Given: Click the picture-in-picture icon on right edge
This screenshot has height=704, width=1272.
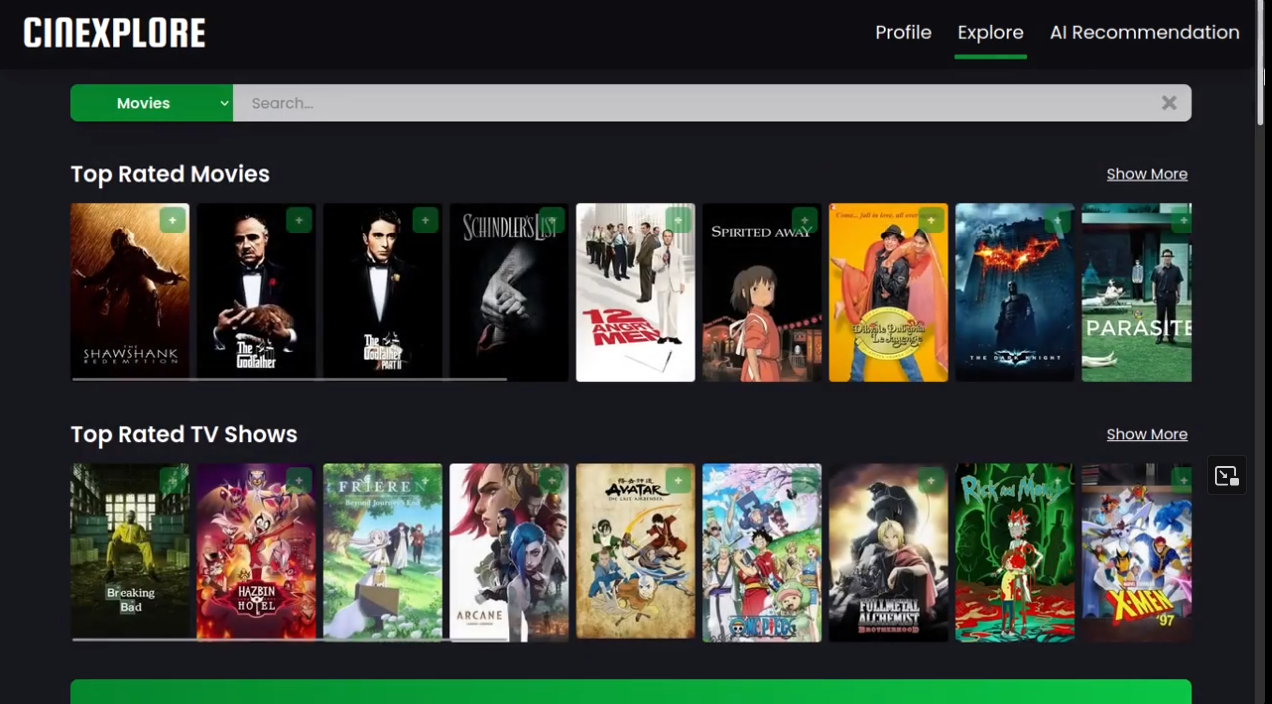Looking at the screenshot, I should point(1226,476).
